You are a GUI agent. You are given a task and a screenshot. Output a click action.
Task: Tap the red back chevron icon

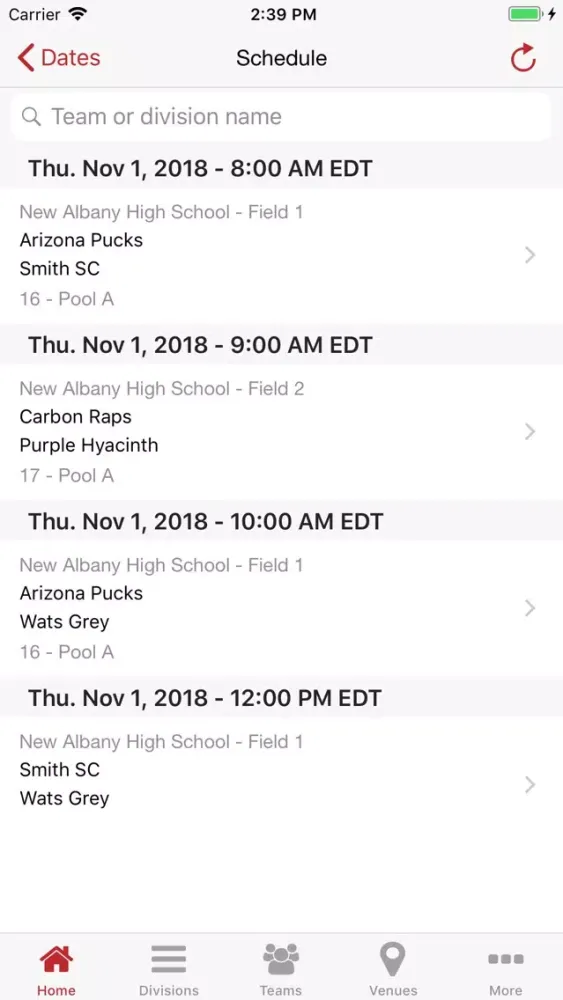(26, 58)
